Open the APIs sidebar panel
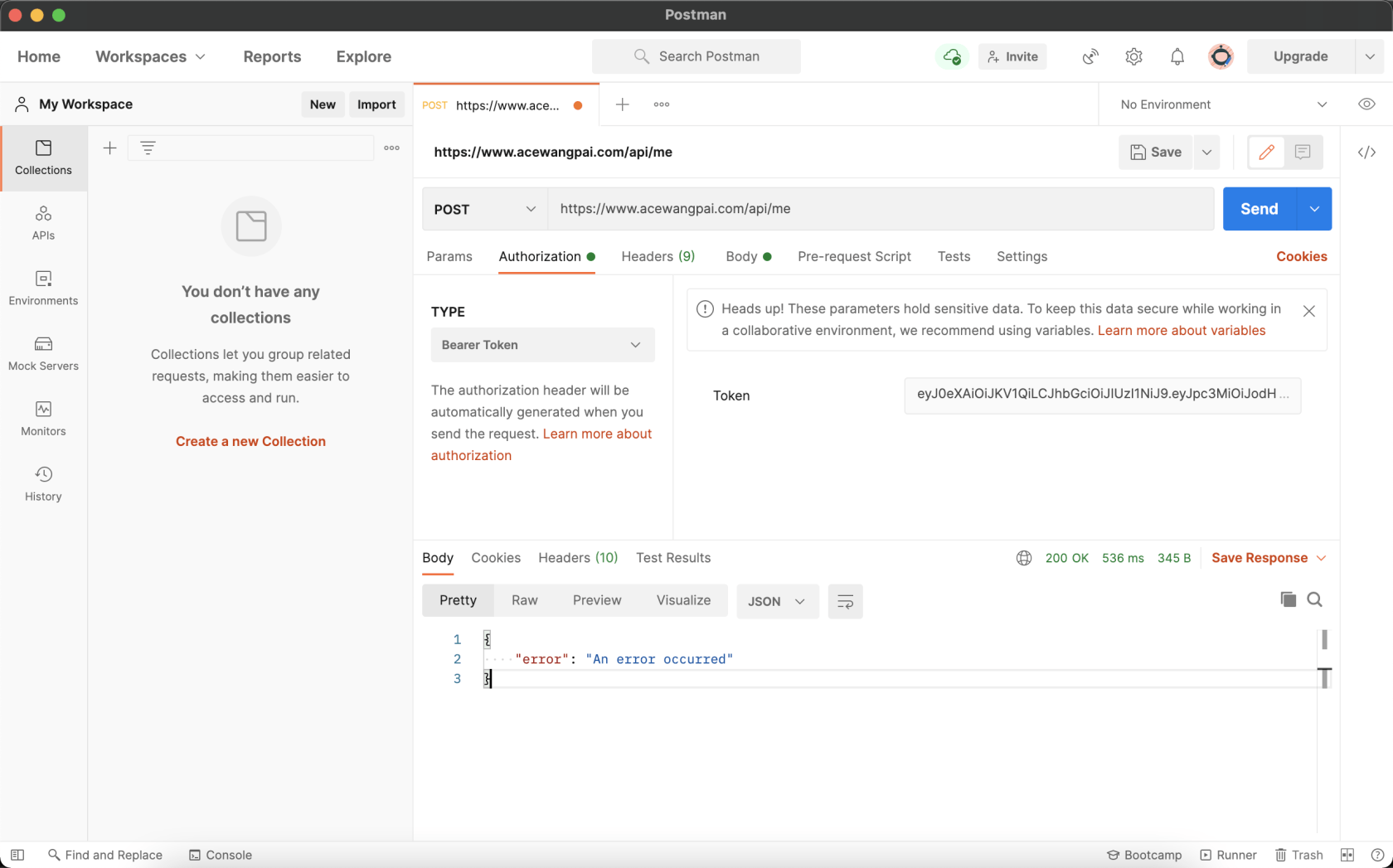The height and width of the screenshot is (868, 1393). (x=43, y=223)
